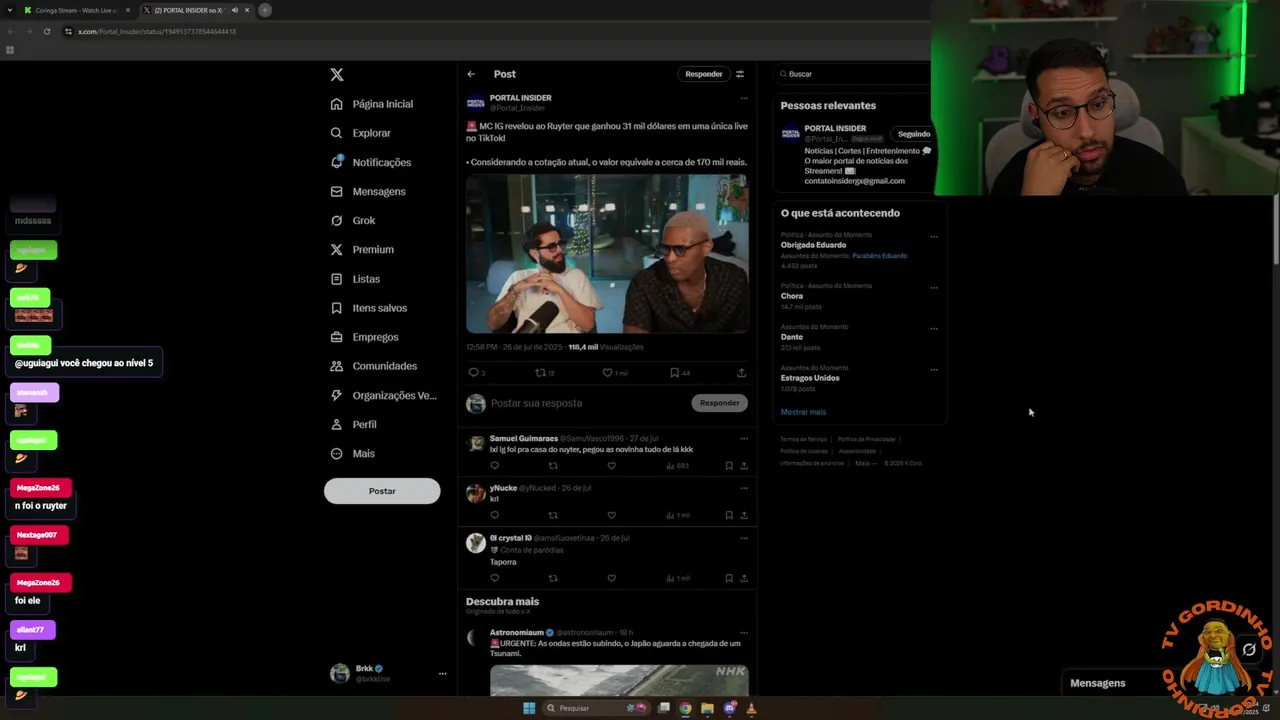Open reply sort filter icon
The width and height of the screenshot is (1280, 720).
[740, 74]
